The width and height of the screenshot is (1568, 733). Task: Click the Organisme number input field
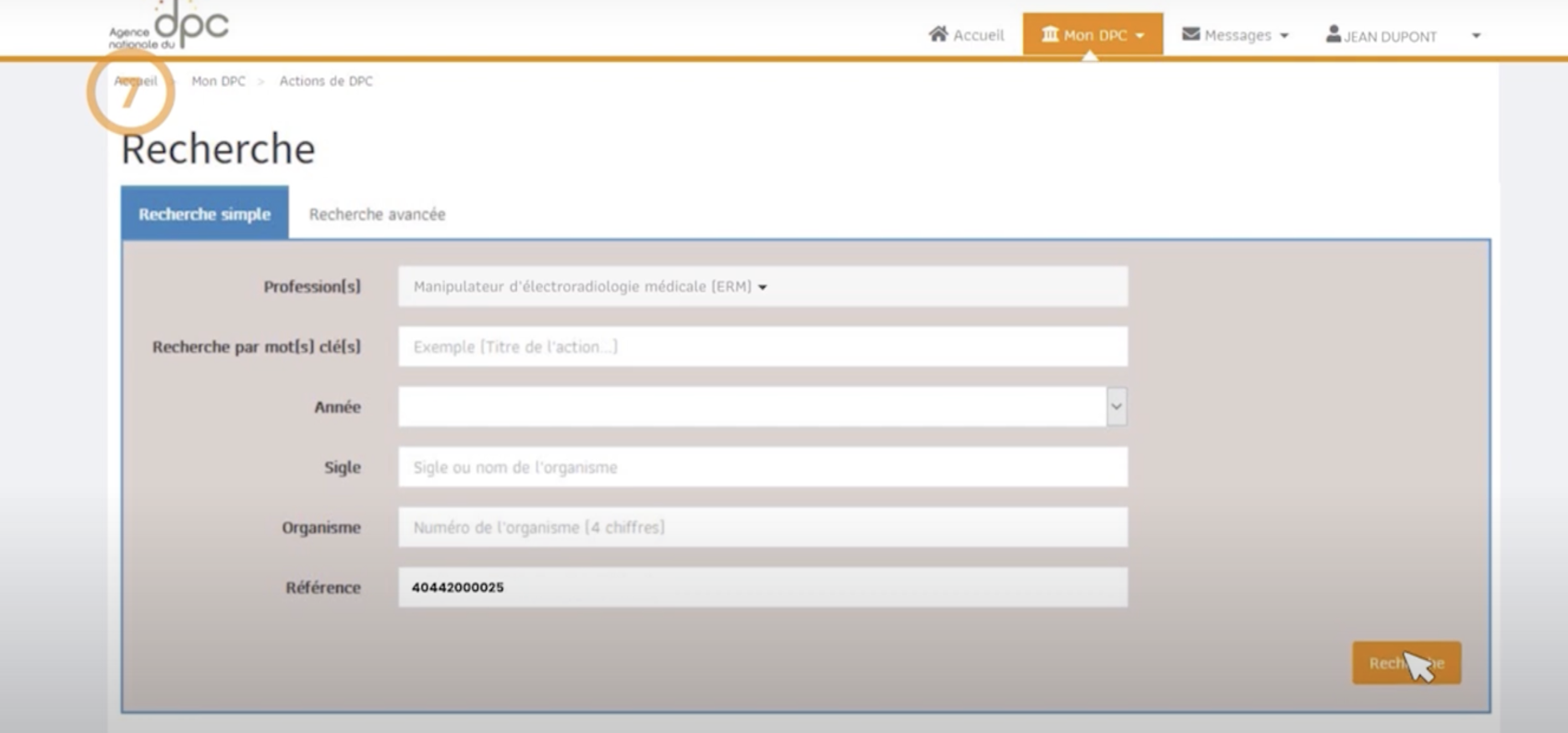pos(763,527)
